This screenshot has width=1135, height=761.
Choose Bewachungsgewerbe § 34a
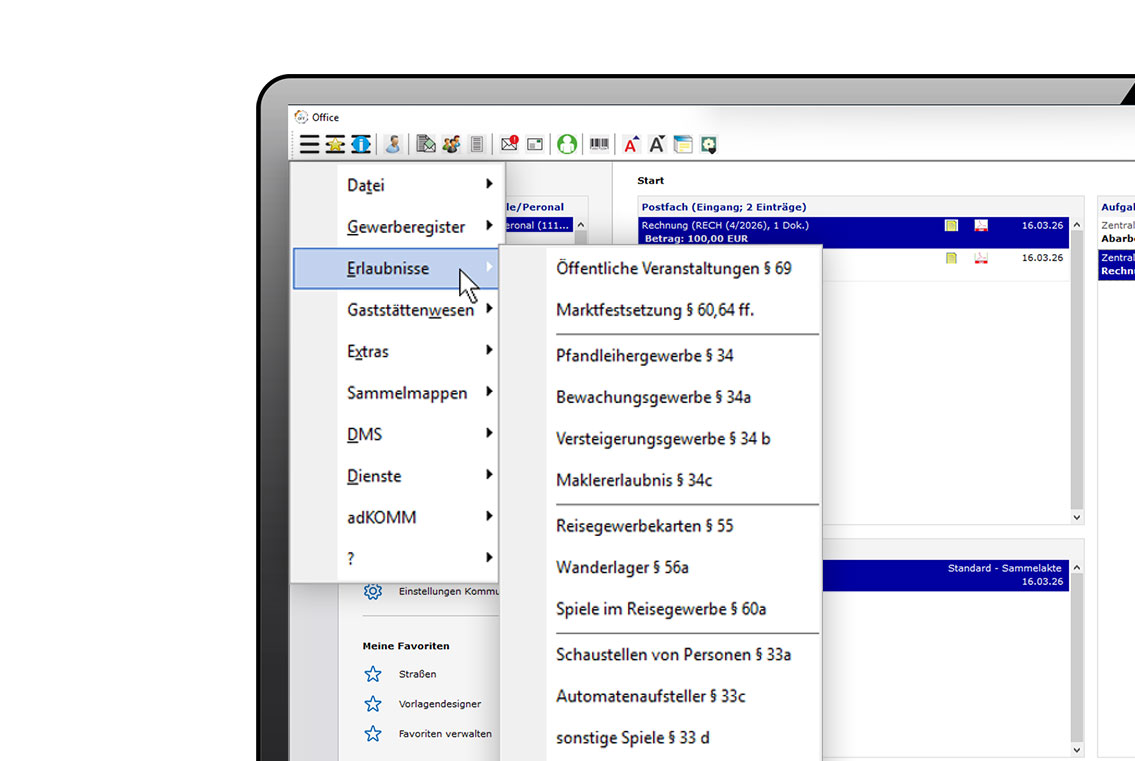pos(654,398)
